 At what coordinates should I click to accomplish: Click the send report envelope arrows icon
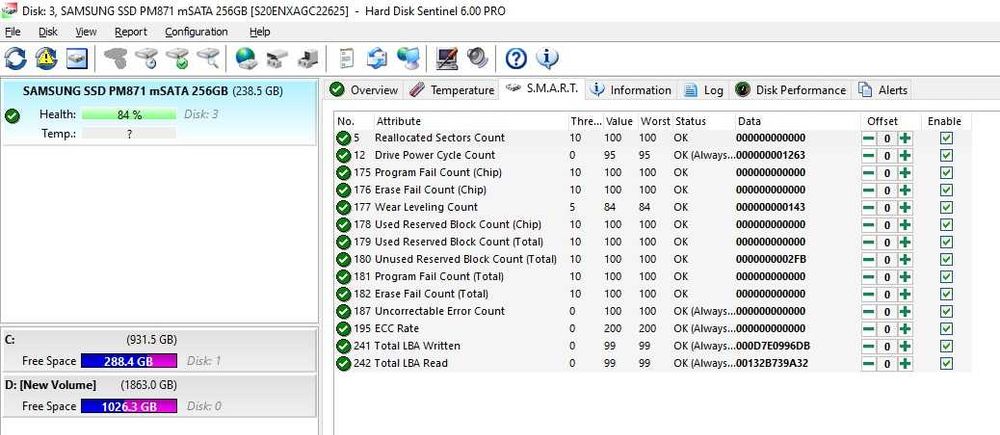click(x=376, y=59)
